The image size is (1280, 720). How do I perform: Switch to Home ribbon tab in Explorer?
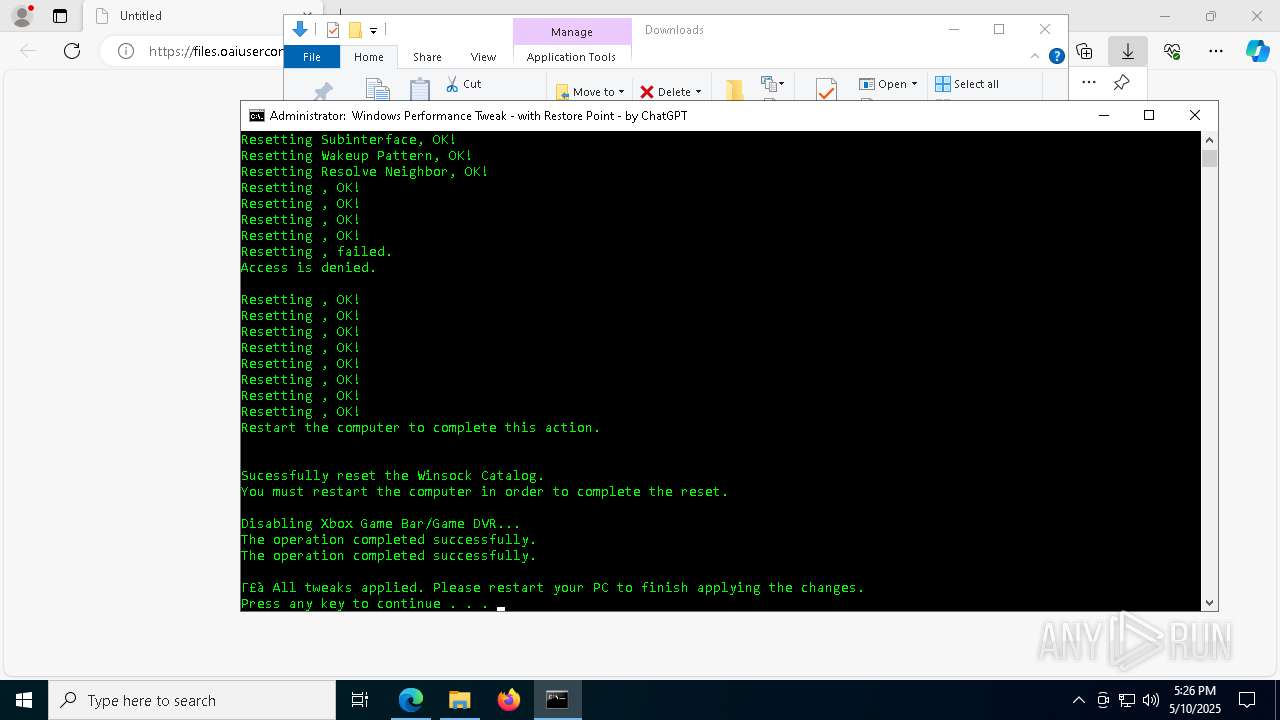coord(369,57)
